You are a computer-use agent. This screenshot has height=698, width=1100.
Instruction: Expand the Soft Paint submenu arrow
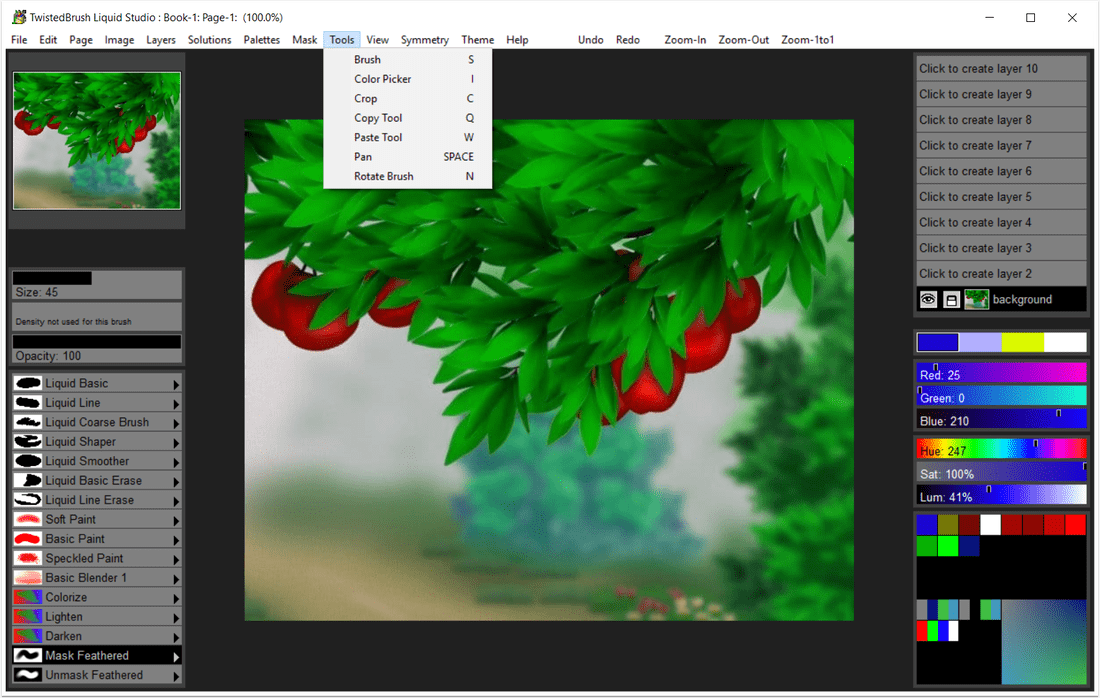(176, 520)
